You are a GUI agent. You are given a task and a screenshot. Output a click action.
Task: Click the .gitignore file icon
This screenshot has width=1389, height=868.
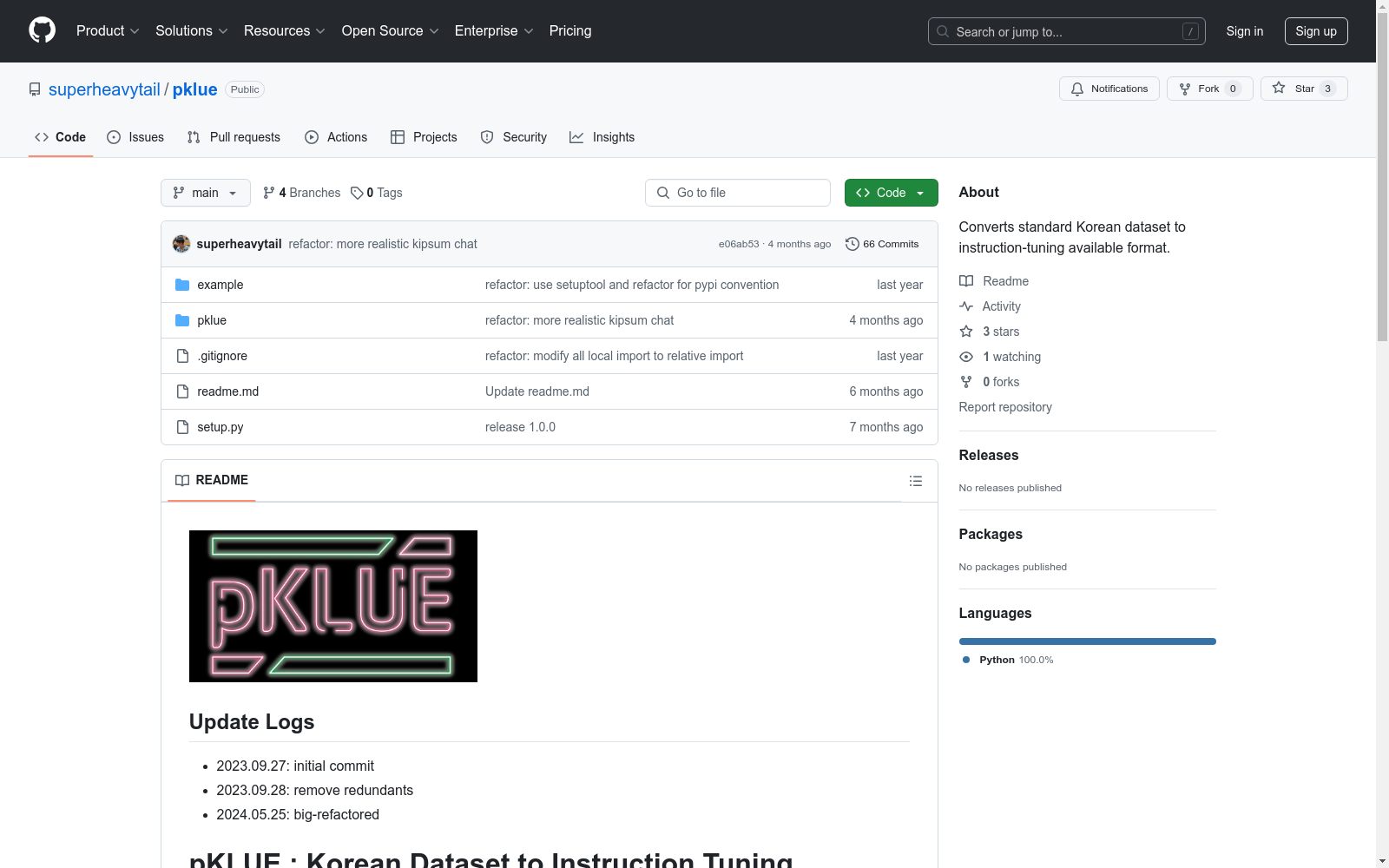click(x=182, y=356)
